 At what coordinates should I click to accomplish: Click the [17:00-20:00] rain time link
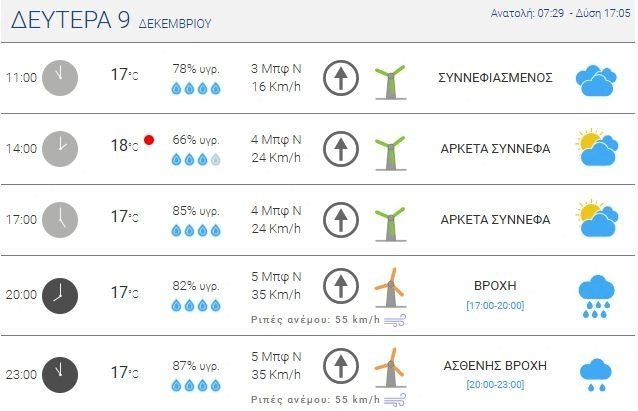tap(495, 305)
